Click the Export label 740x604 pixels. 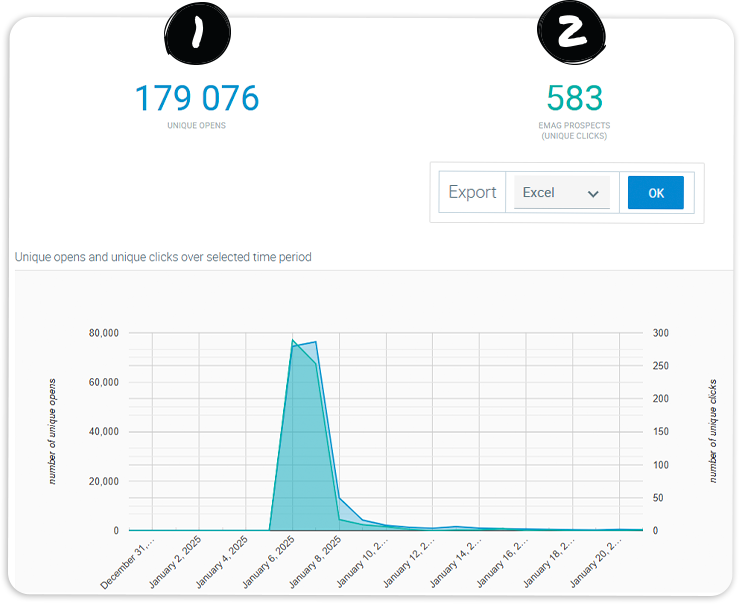pyautogui.click(x=472, y=193)
